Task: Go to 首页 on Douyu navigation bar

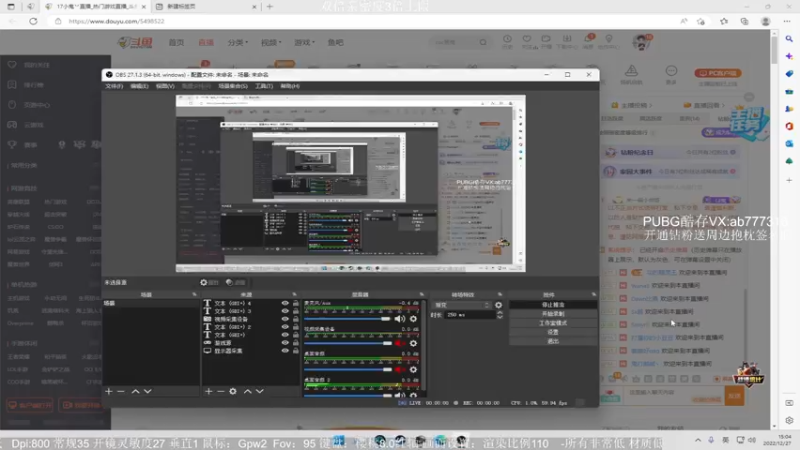Action: (176, 42)
